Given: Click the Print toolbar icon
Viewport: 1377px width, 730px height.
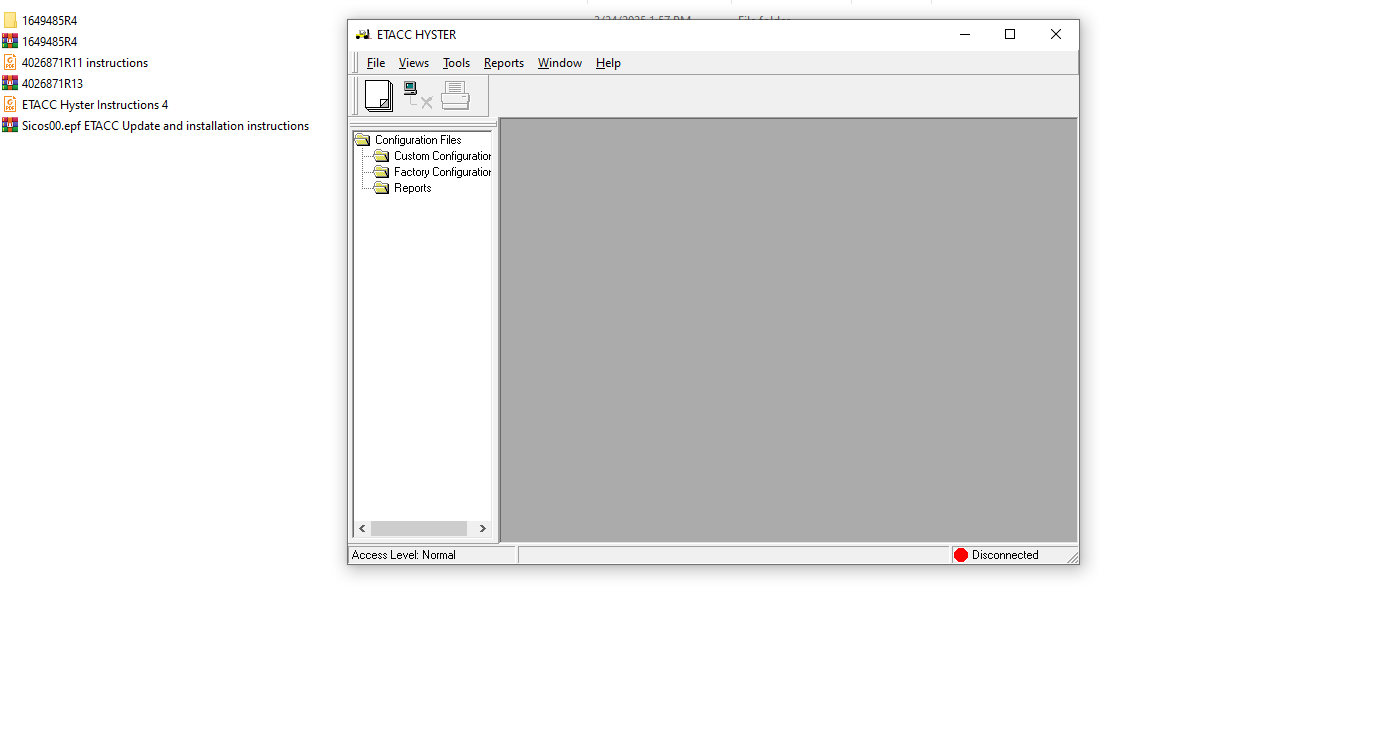Looking at the screenshot, I should coord(455,96).
